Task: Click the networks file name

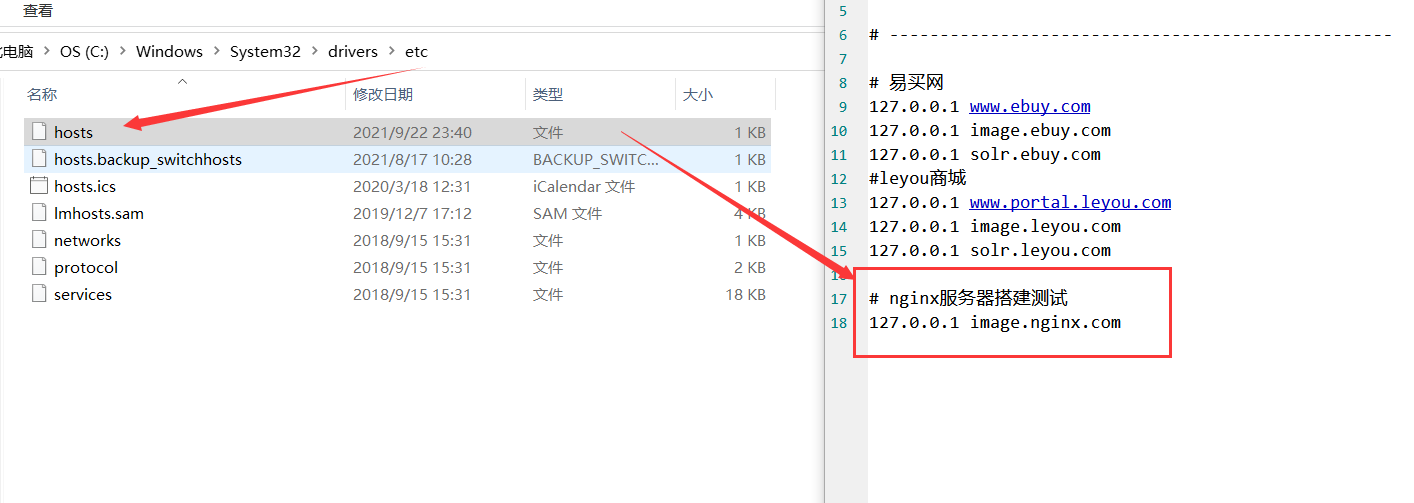Action: [x=87, y=240]
